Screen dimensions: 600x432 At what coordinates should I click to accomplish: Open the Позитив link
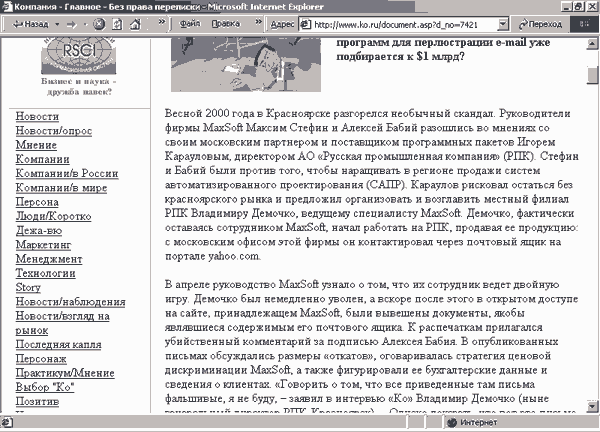[37, 401]
